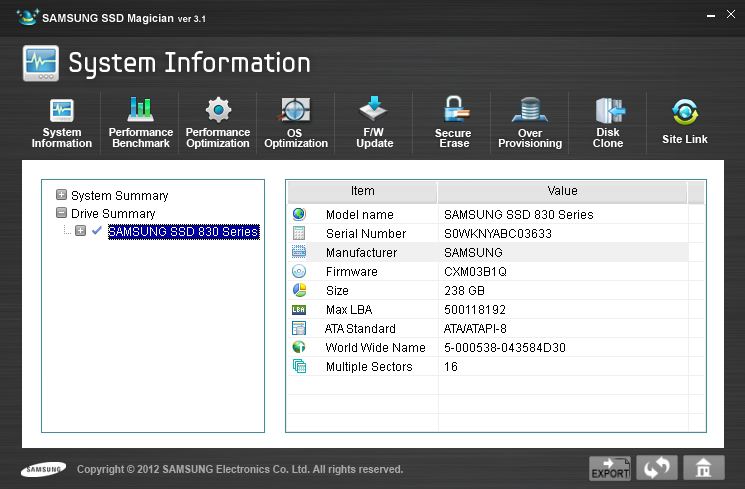
Task: Click the Item column header
Action: (362, 191)
